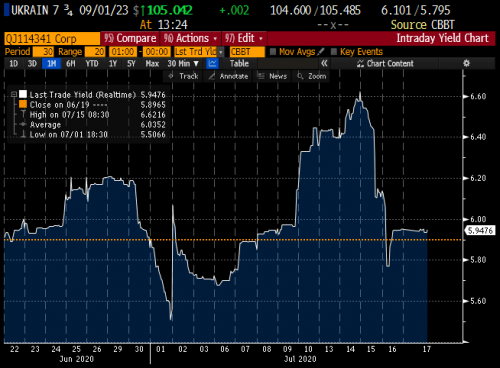The height and width of the screenshot is (368, 500).
Task: Open the Actions dropdown menu
Action: pos(190,38)
